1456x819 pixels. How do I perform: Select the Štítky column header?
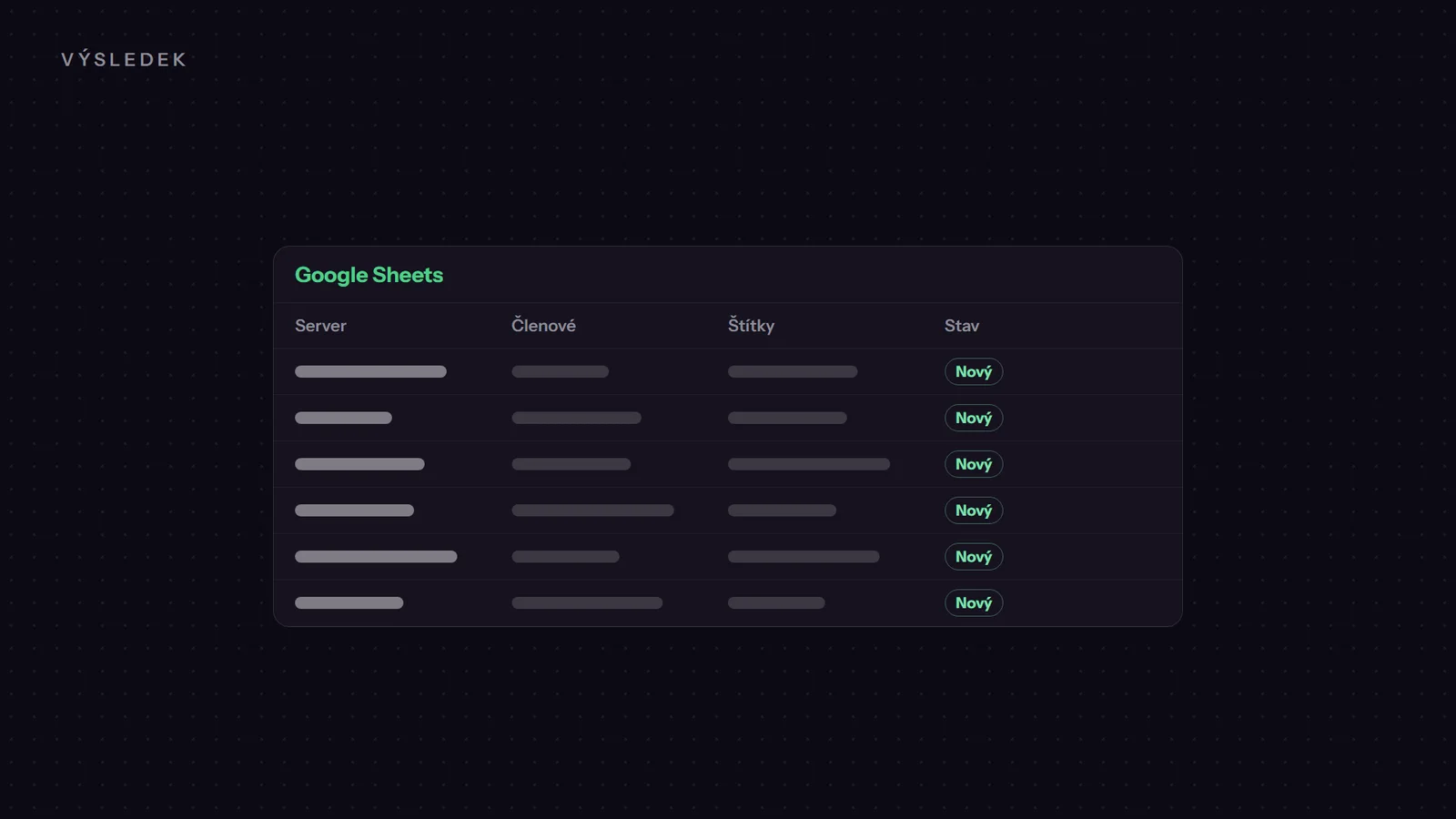751,325
